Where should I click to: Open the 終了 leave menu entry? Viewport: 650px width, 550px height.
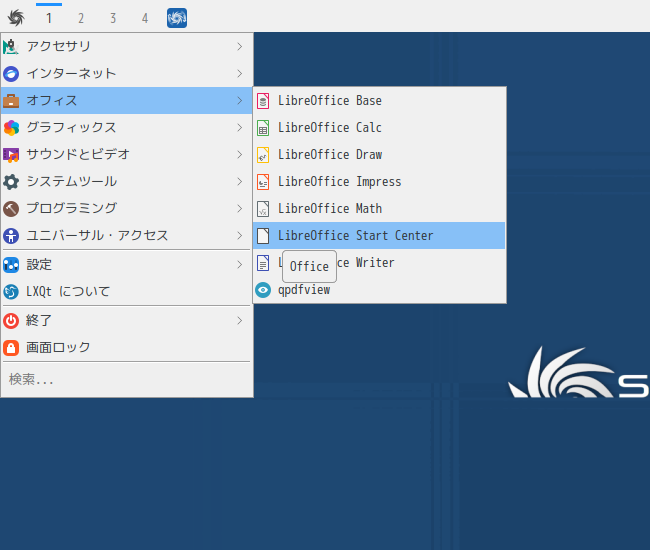pyautogui.click(x=126, y=320)
